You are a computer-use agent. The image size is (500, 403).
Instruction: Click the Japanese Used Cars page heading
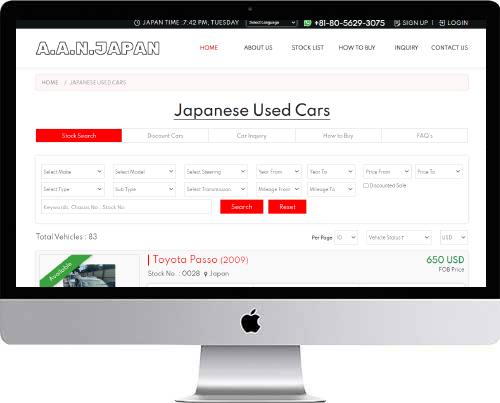coord(252,110)
